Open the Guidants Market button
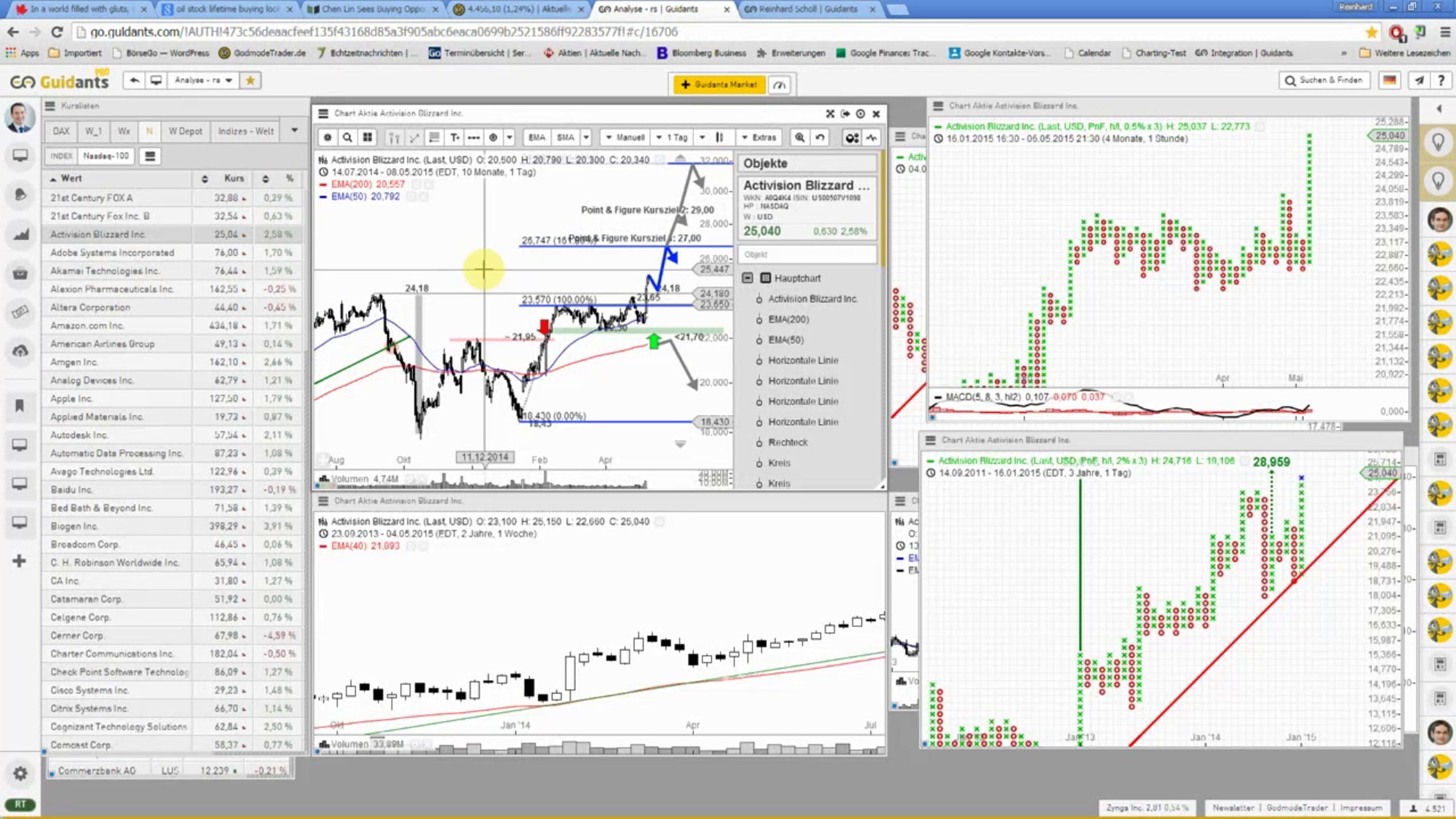Screen dimensions: 1456x819 click(720, 85)
